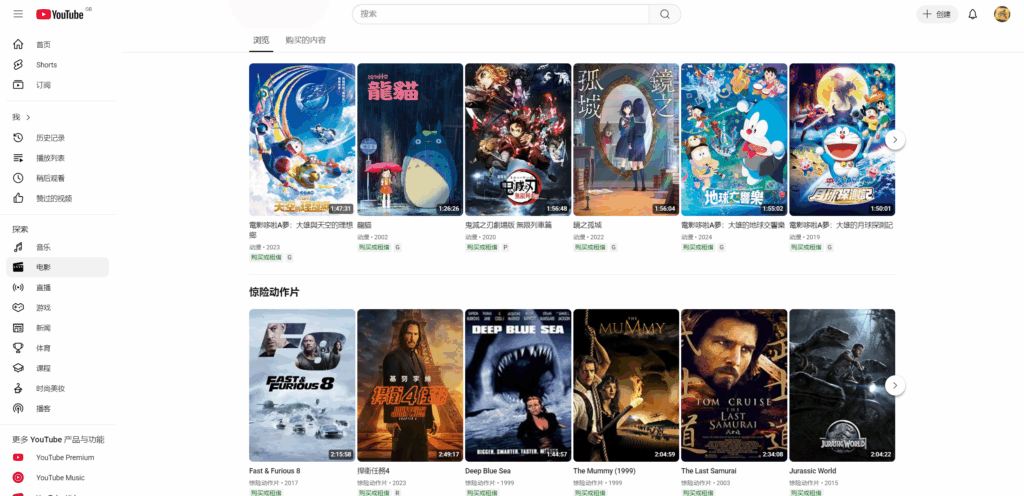Click 惊险动作片 • 2015 metadata text

coord(816,483)
